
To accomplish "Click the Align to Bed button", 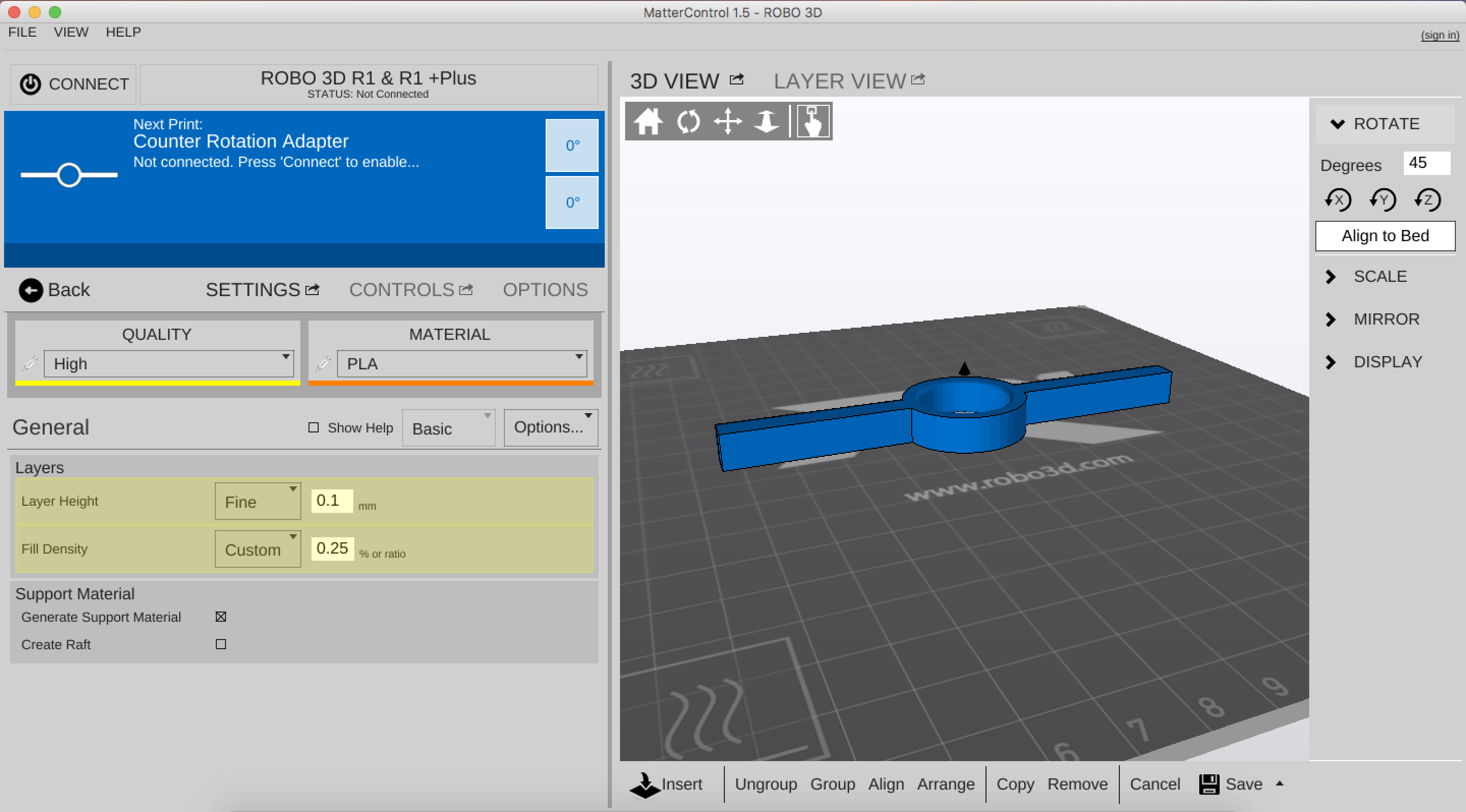I will click(1385, 236).
